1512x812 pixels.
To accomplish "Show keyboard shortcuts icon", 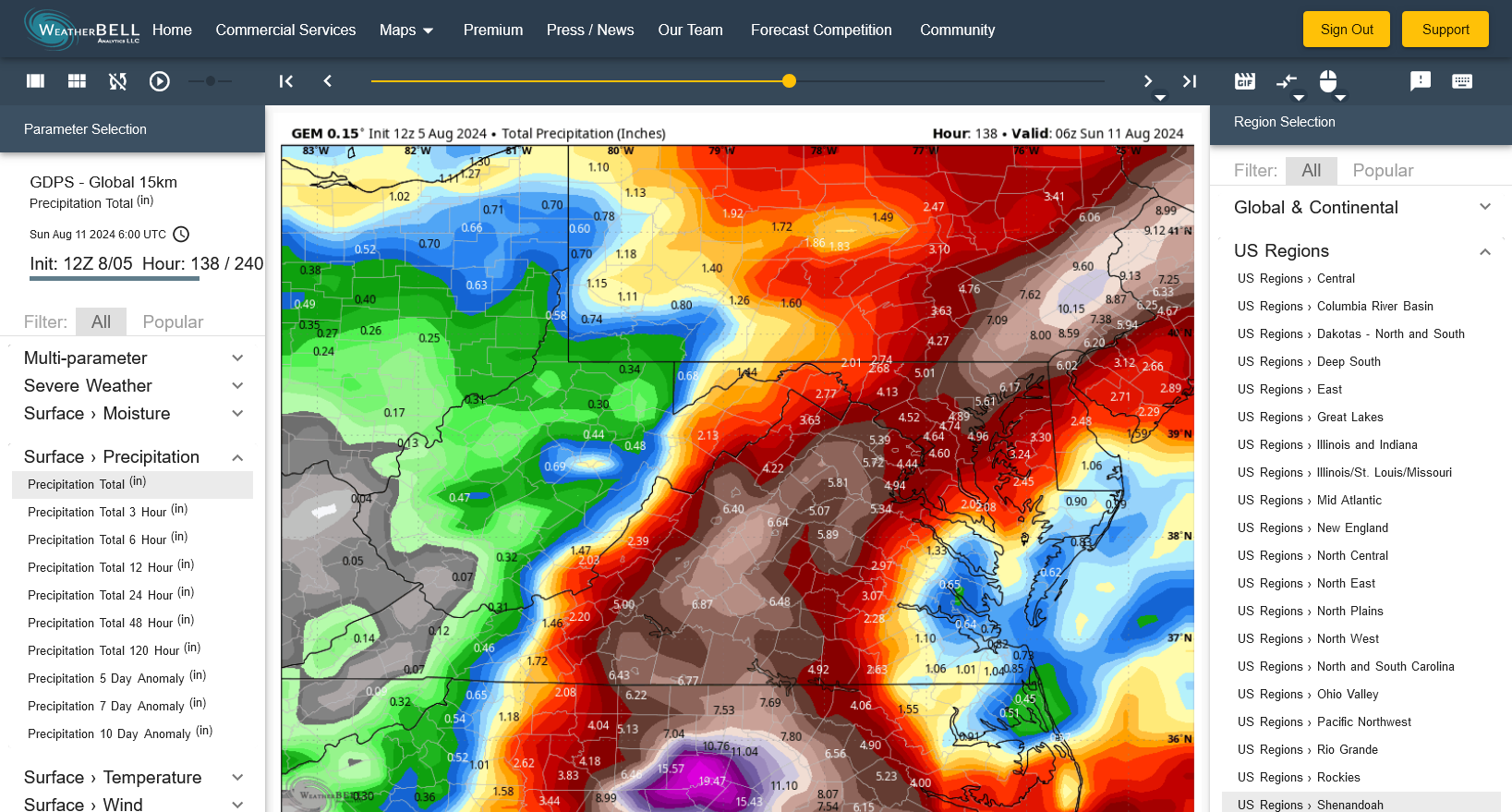I will pos(1461,81).
